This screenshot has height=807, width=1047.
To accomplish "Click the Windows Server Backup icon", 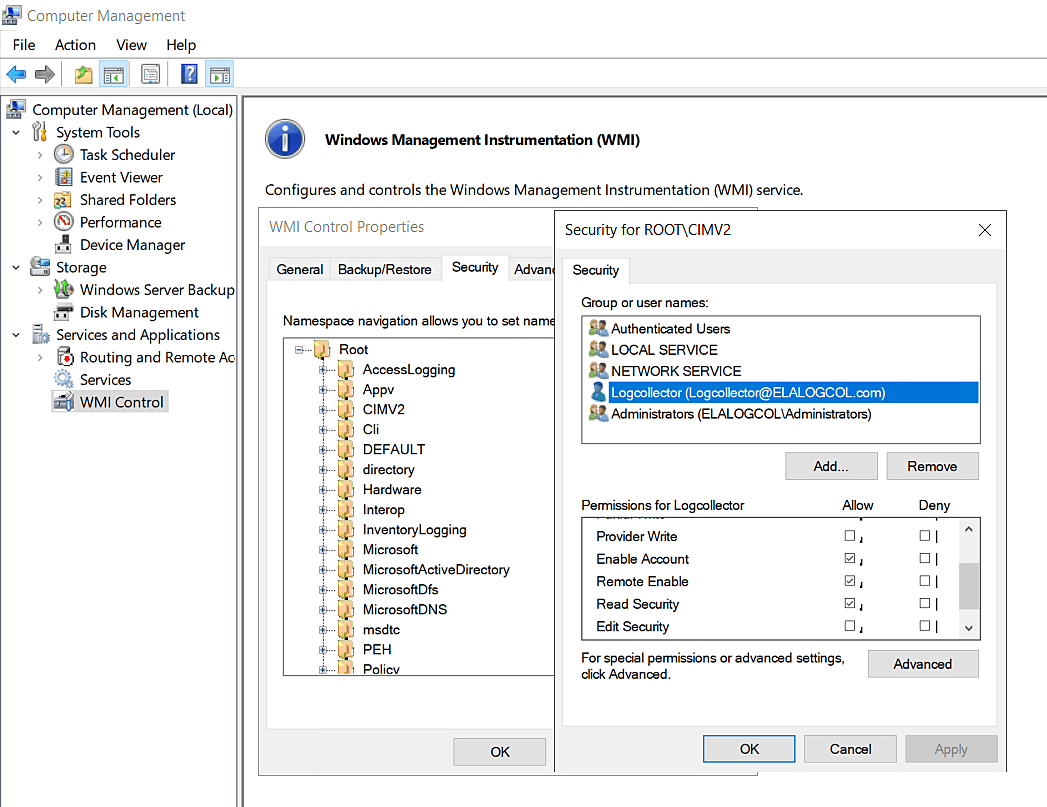I will coord(63,290).
